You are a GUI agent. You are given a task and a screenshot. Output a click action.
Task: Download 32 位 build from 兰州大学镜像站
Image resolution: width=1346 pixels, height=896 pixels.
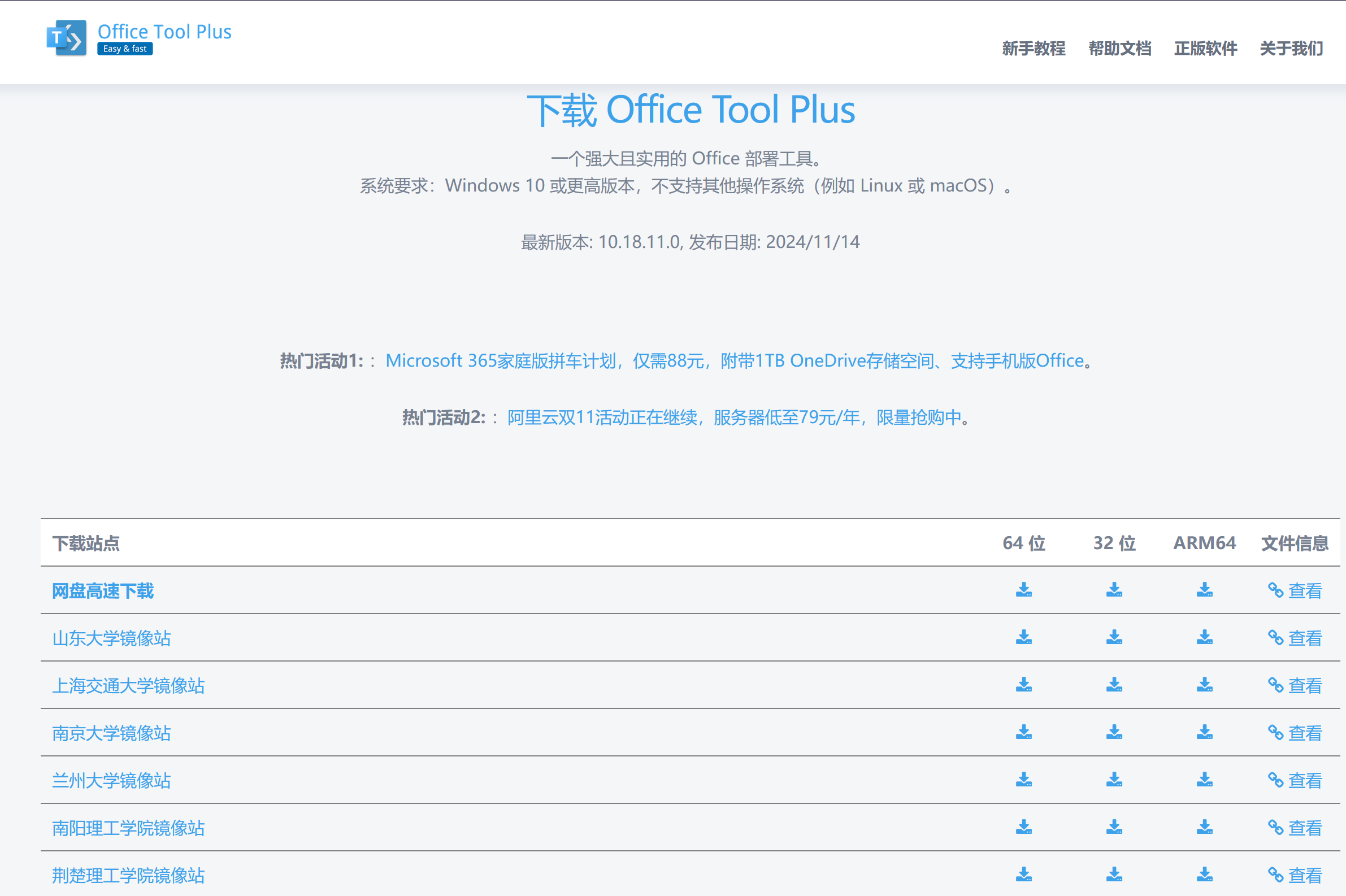point(1113,781)
